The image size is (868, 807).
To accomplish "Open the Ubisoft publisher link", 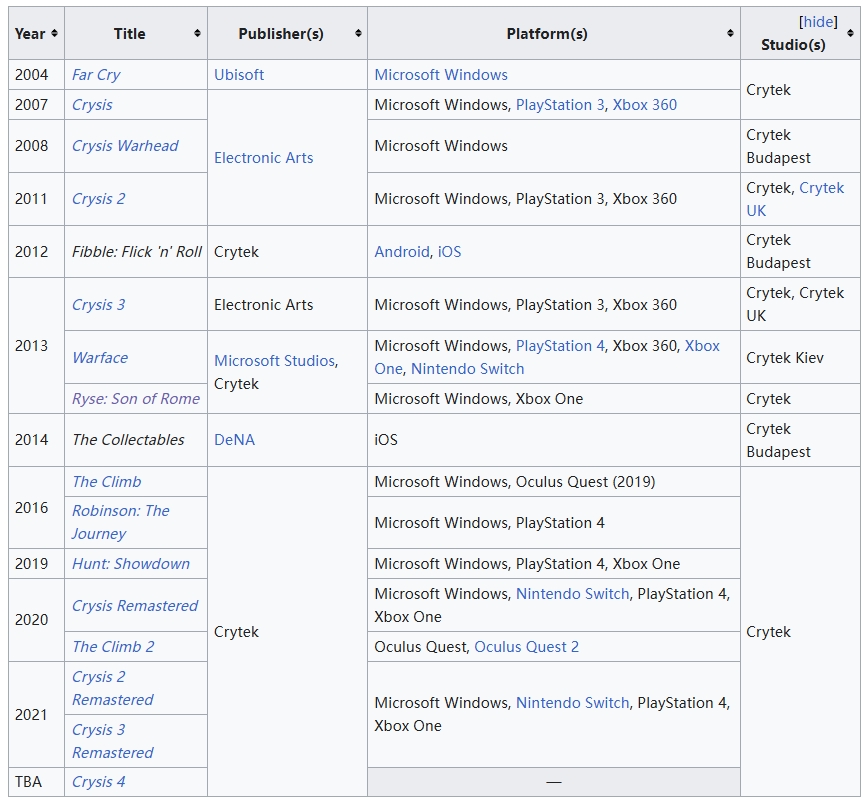I will (239, 75).
